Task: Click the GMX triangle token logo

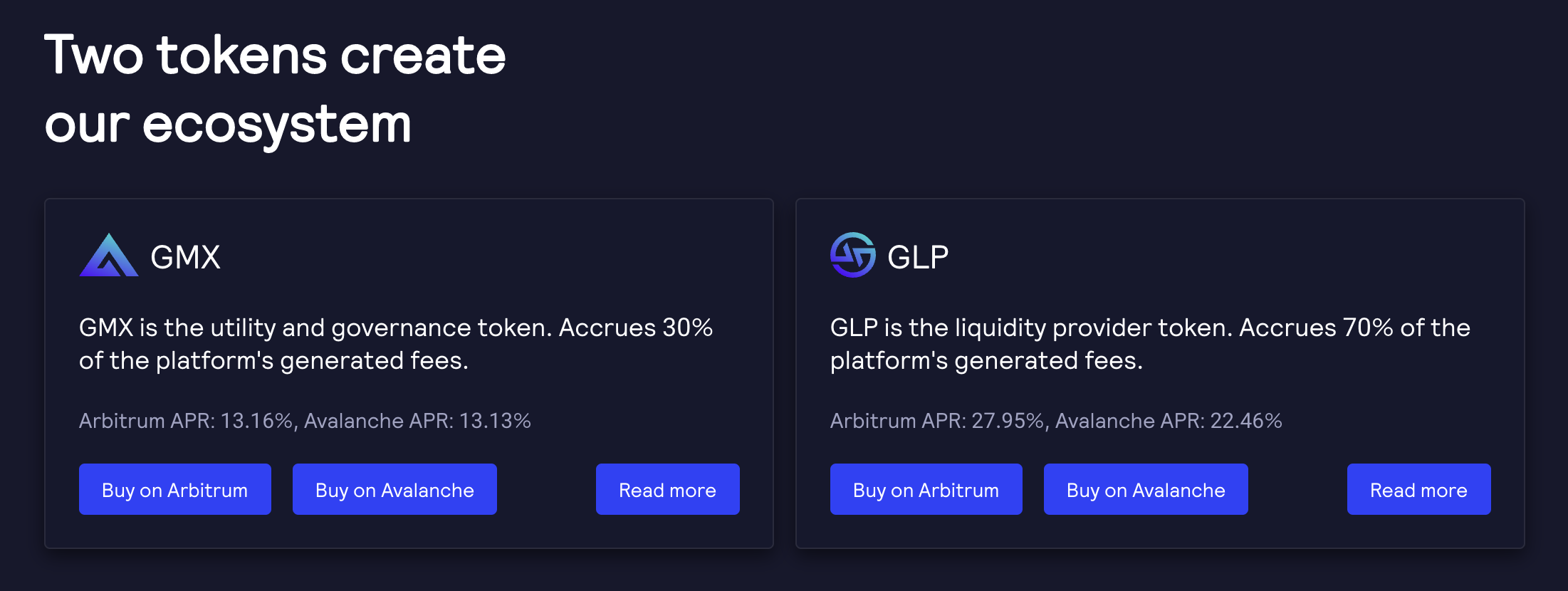Action: pyautogui.click(x=108, y=256)
